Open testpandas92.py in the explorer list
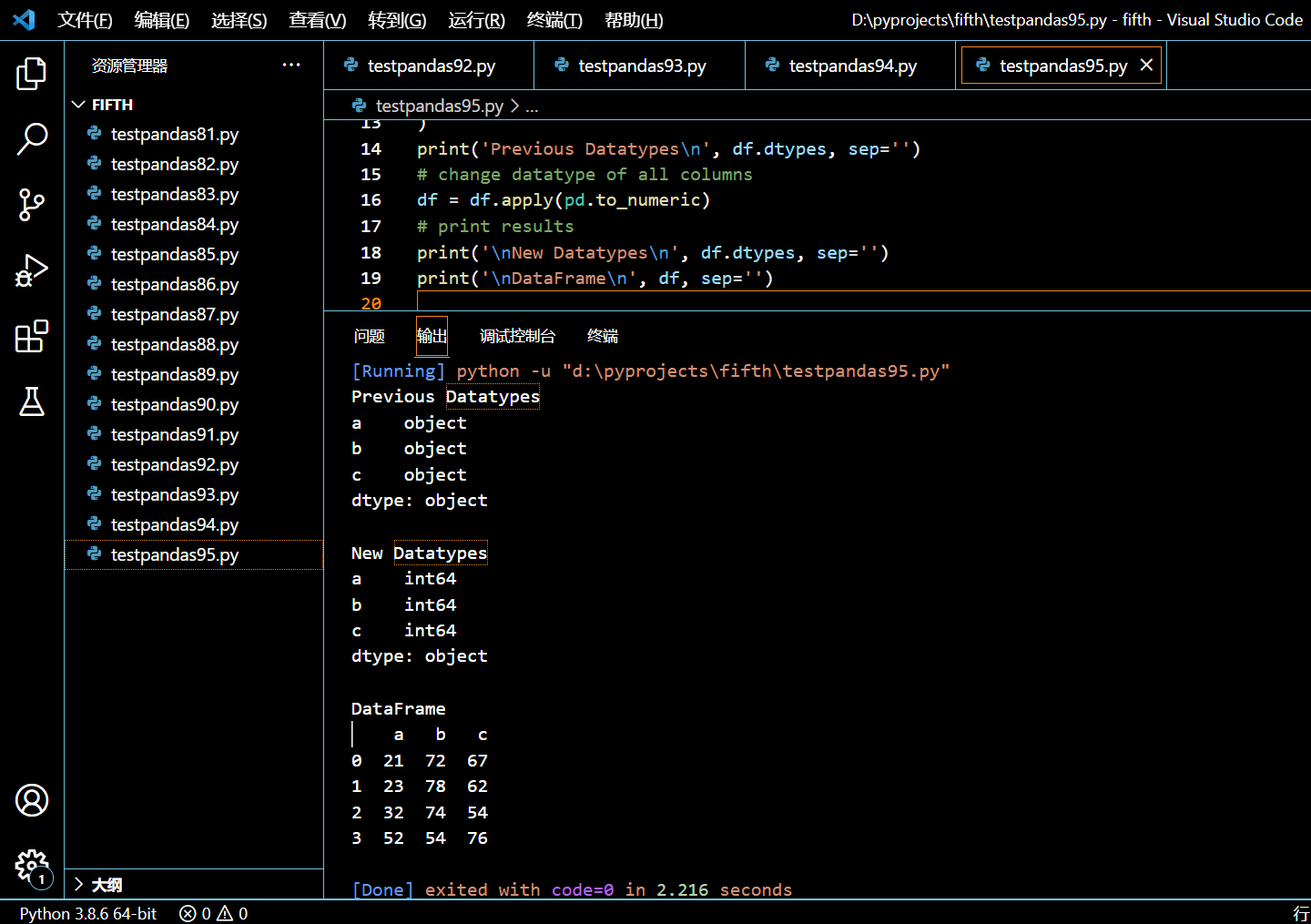The width and height of the screenshot is (1311, 924). tap(194, 465)
